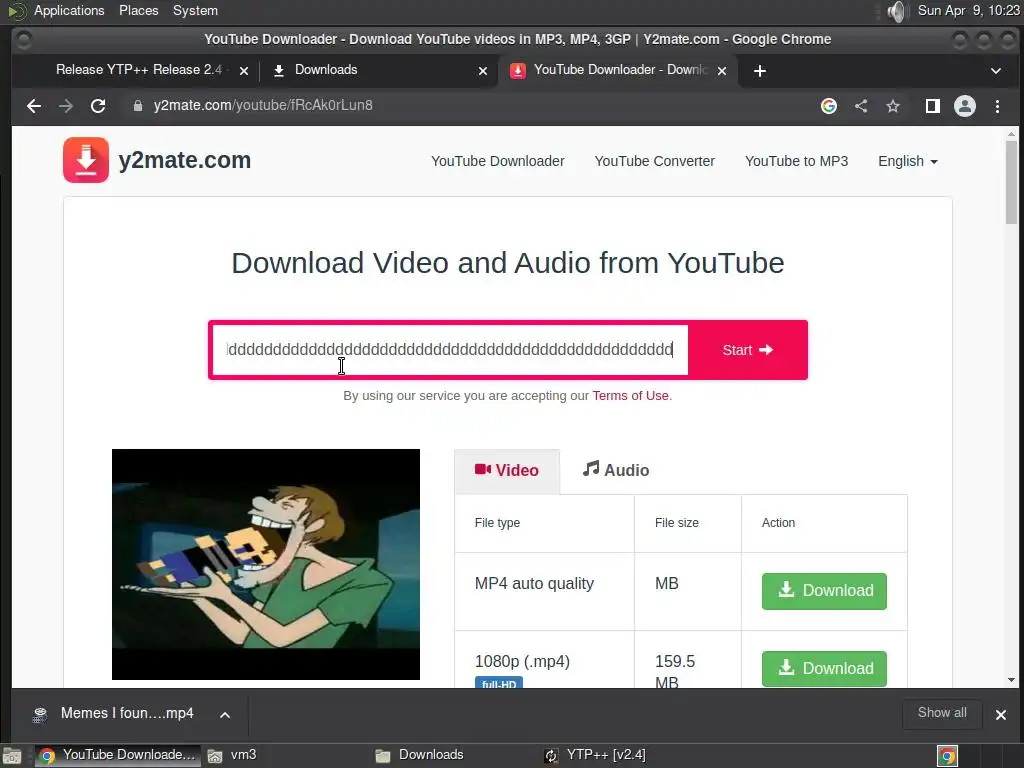This screenshot has width=1024, height=768.
Task: Click the Memes I foun....mp4 file icon
Action: click(40, 714)
